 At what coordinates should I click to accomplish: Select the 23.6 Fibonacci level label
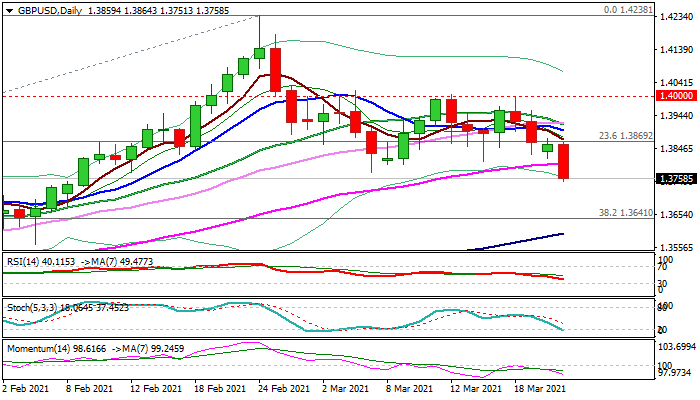(x=626, y=135)
